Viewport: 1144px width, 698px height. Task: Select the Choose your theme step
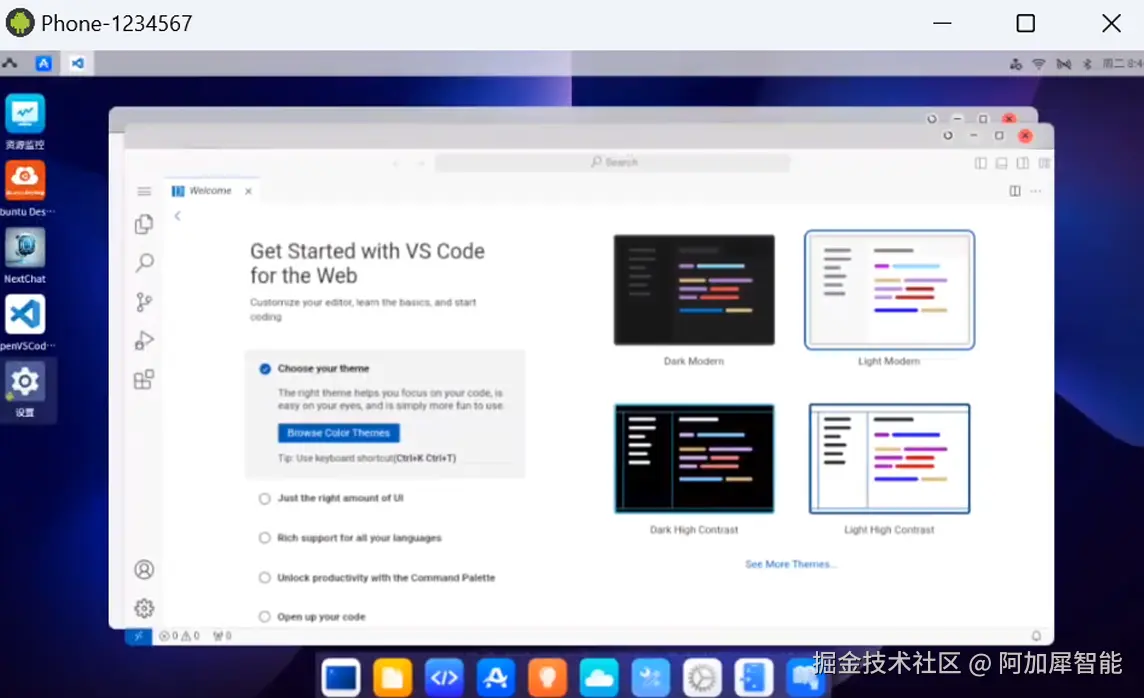(x=323, y=368)
